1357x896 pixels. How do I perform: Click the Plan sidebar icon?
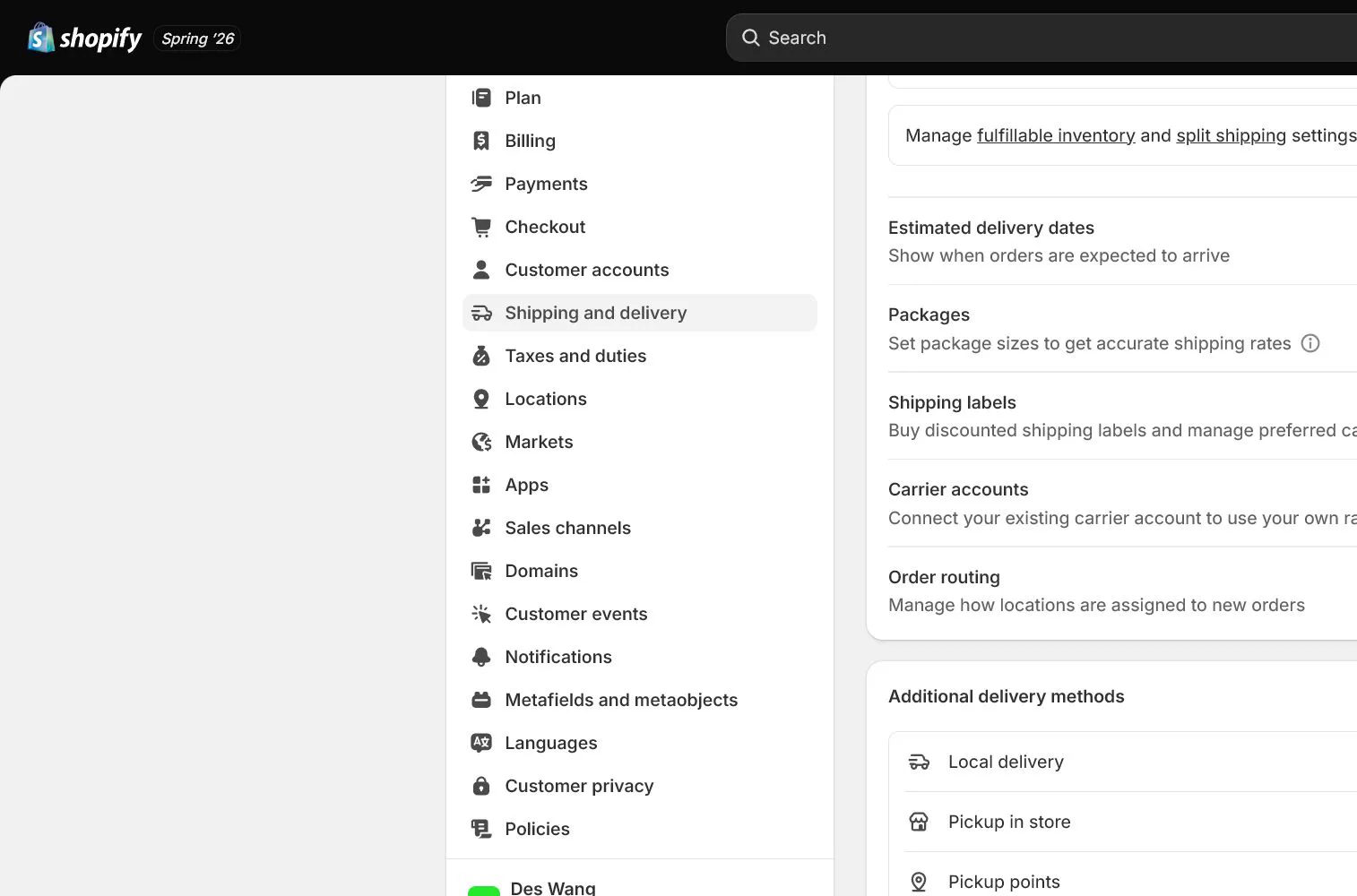click(x=481, y=98)
